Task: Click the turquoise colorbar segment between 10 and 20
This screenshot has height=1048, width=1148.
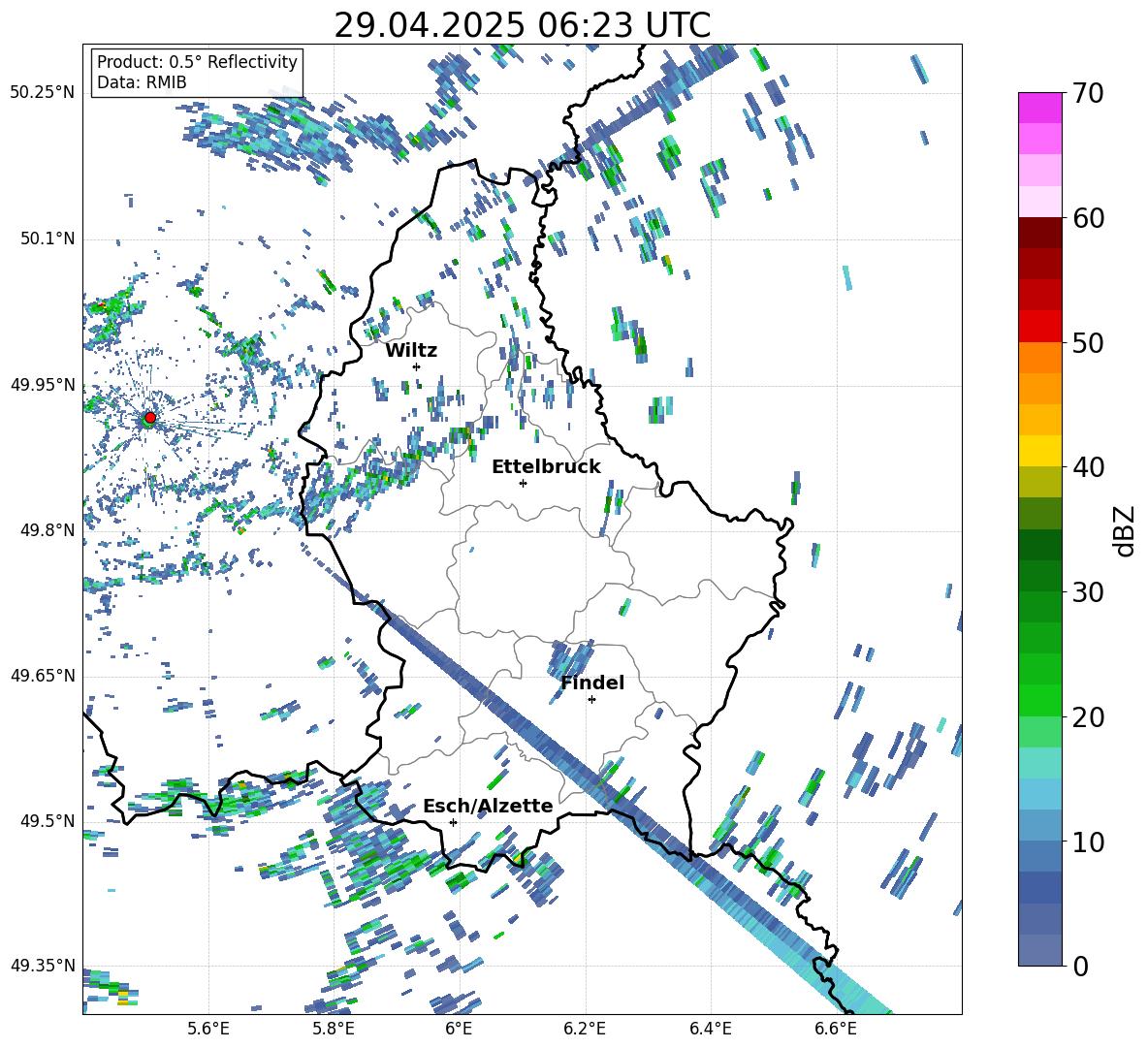Action: point(1040,763)
